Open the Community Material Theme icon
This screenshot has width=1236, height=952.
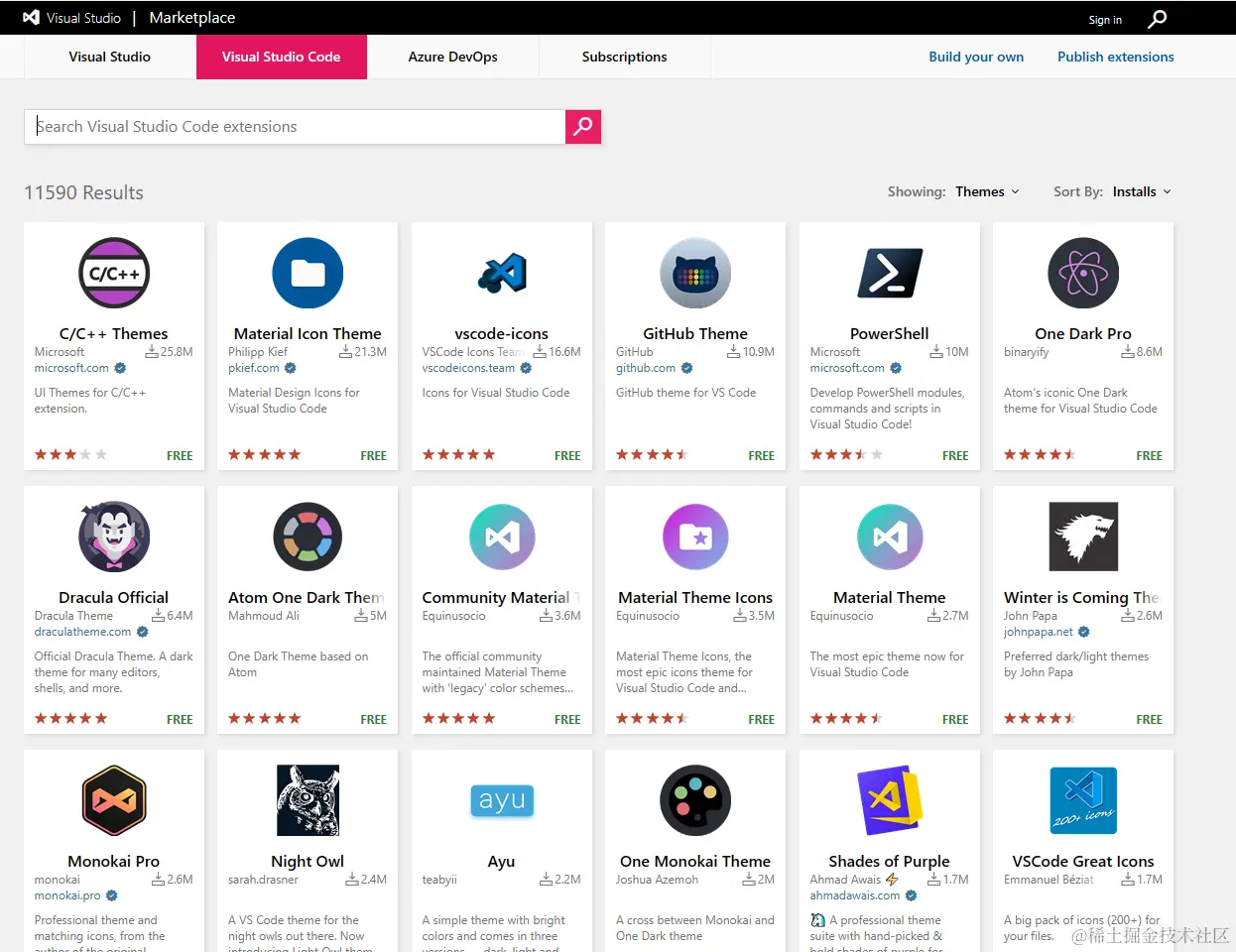502,536
